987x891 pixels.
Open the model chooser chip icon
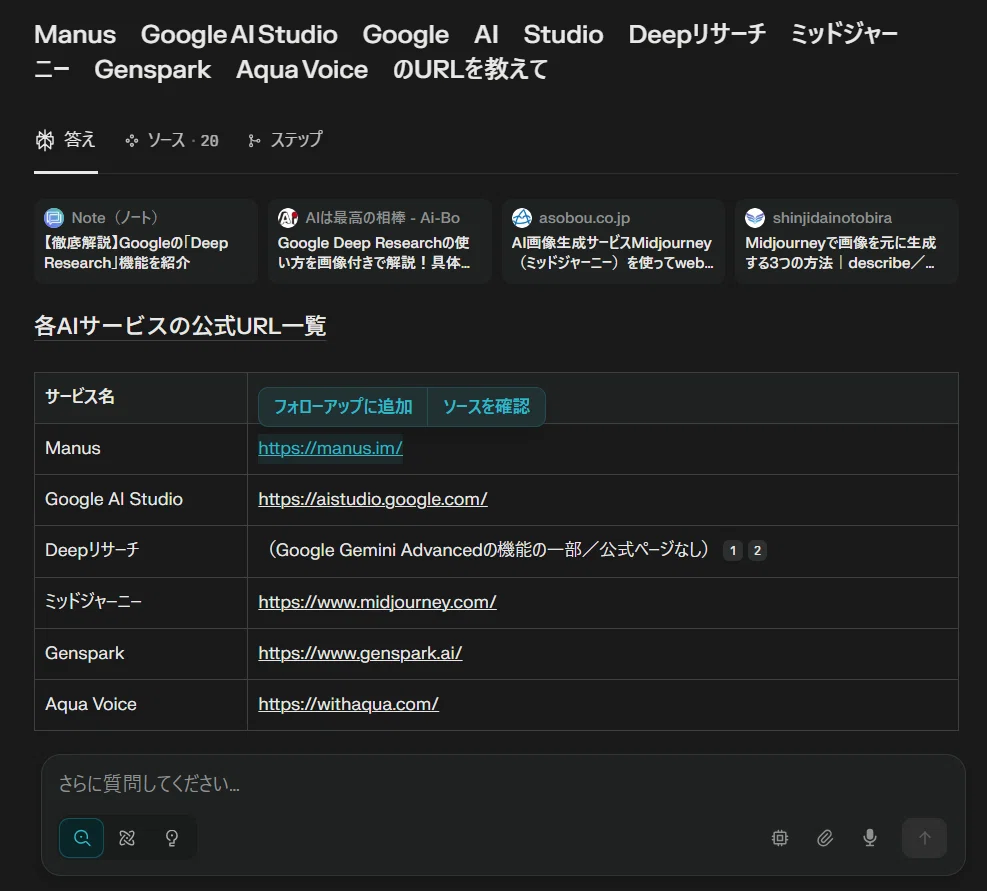780,837
